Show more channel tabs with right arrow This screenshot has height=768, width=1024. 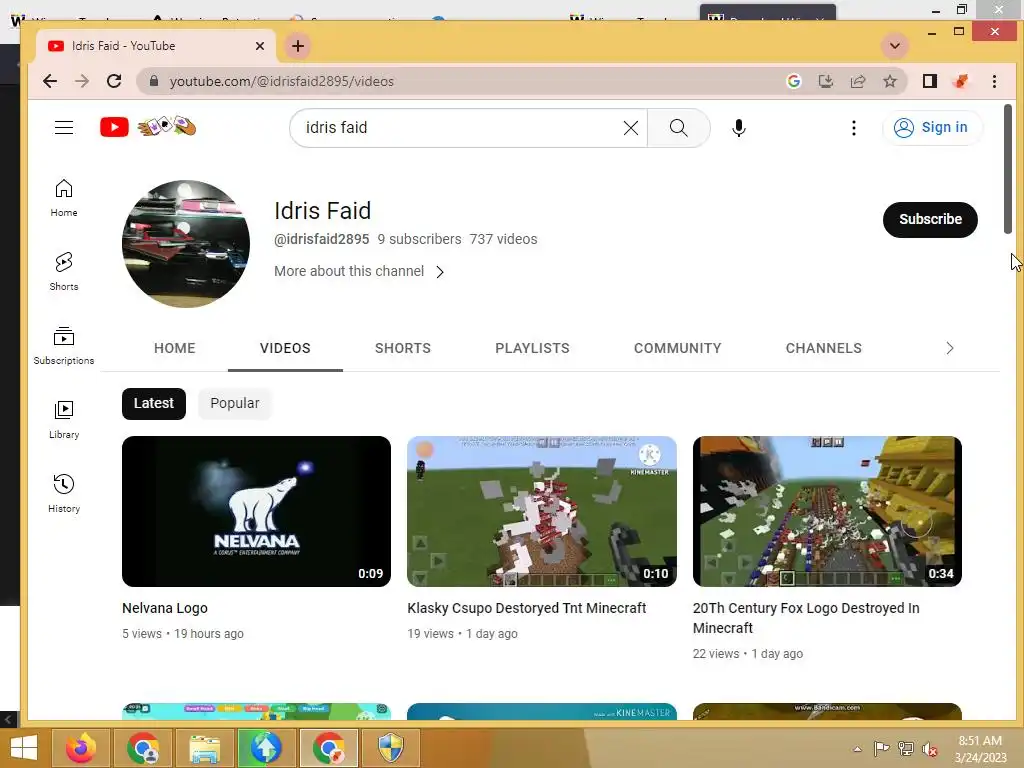tap(950, 348)
